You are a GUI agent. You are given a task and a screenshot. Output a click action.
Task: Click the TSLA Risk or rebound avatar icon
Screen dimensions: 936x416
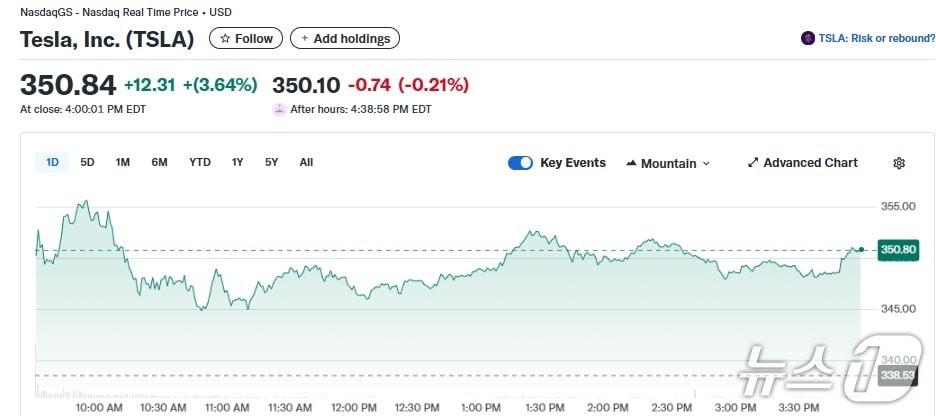(808, 38)
